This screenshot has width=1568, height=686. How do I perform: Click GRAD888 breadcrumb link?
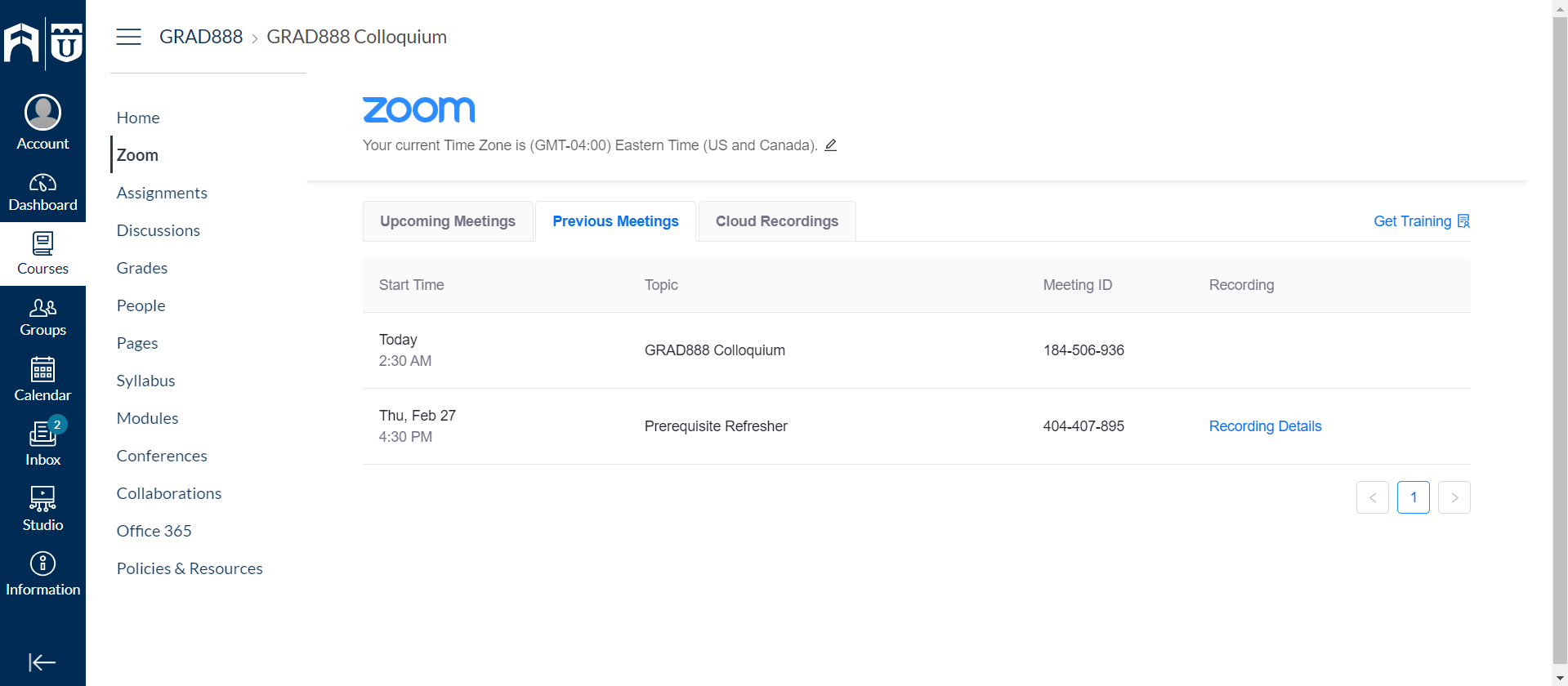[201, 37]
